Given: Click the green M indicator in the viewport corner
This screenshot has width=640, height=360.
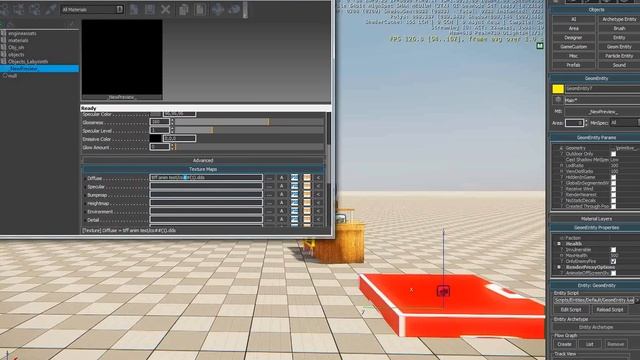Looking at the screenshot, I should (540, 46).
